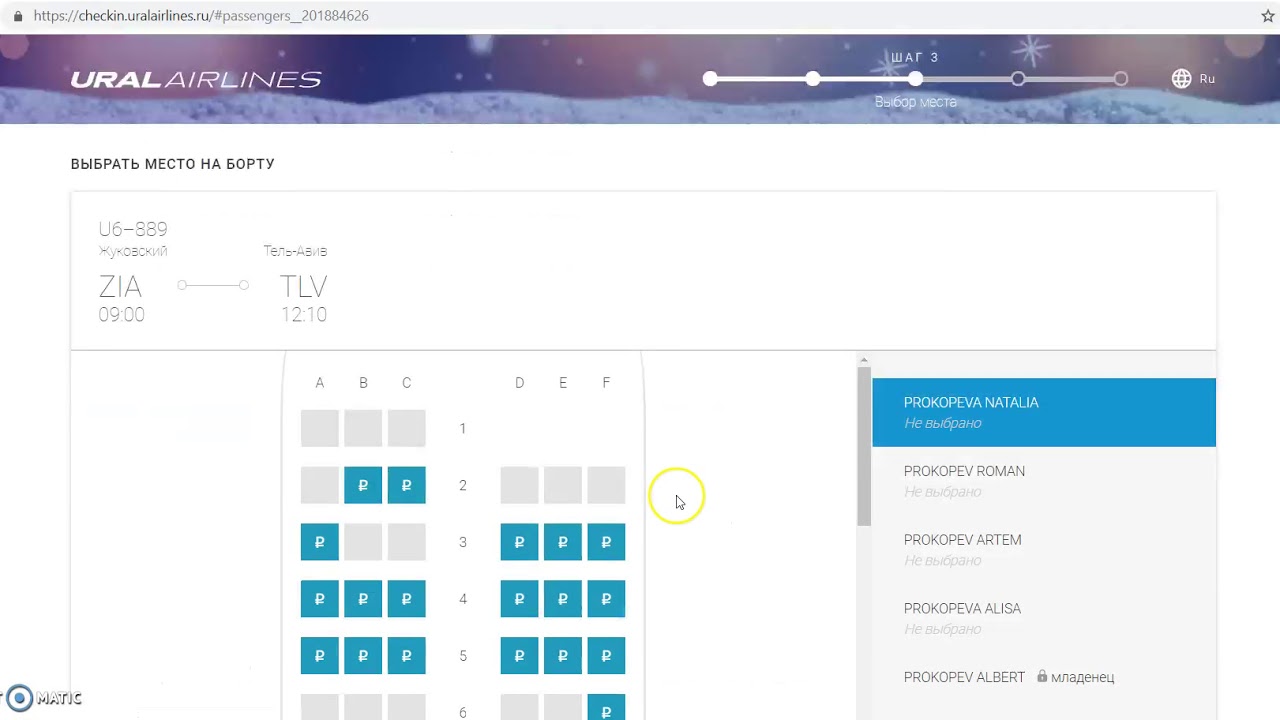Click arrival airport code TLV
Viewport: 1280px width, 720px height.
(304, 287)
